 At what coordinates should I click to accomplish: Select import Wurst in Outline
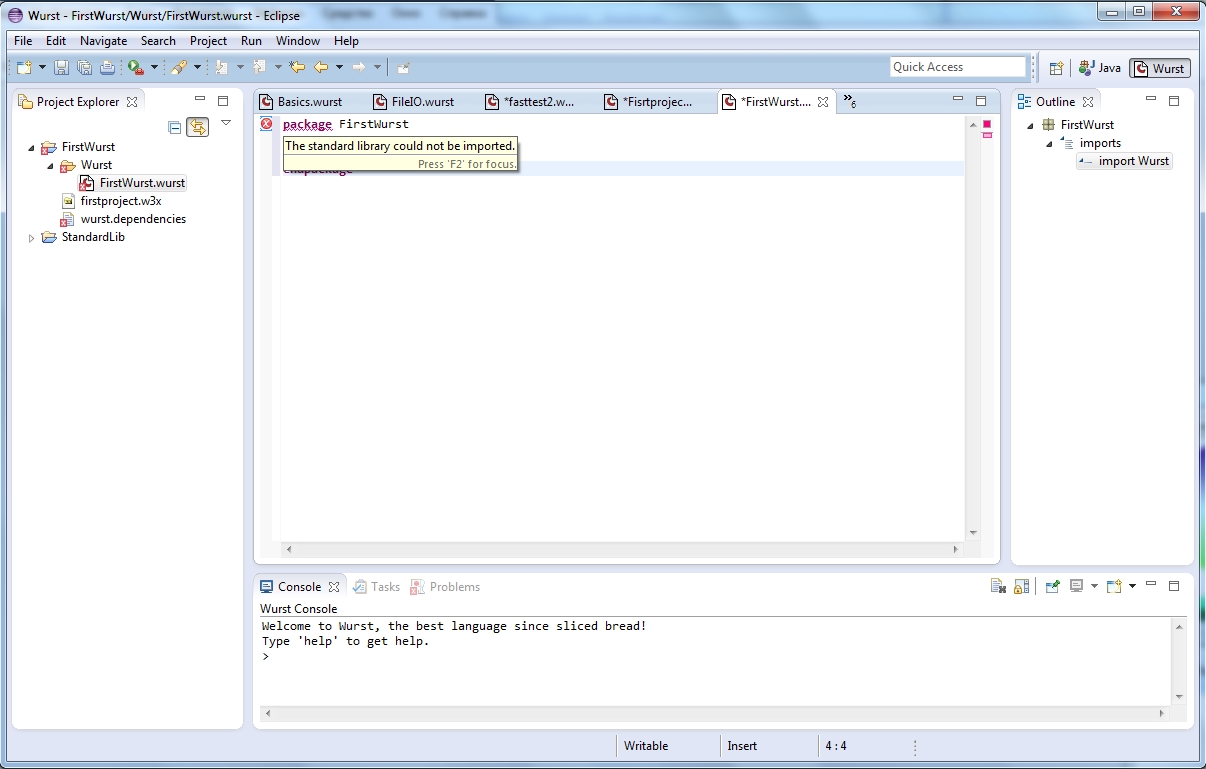click(1124, 161)
